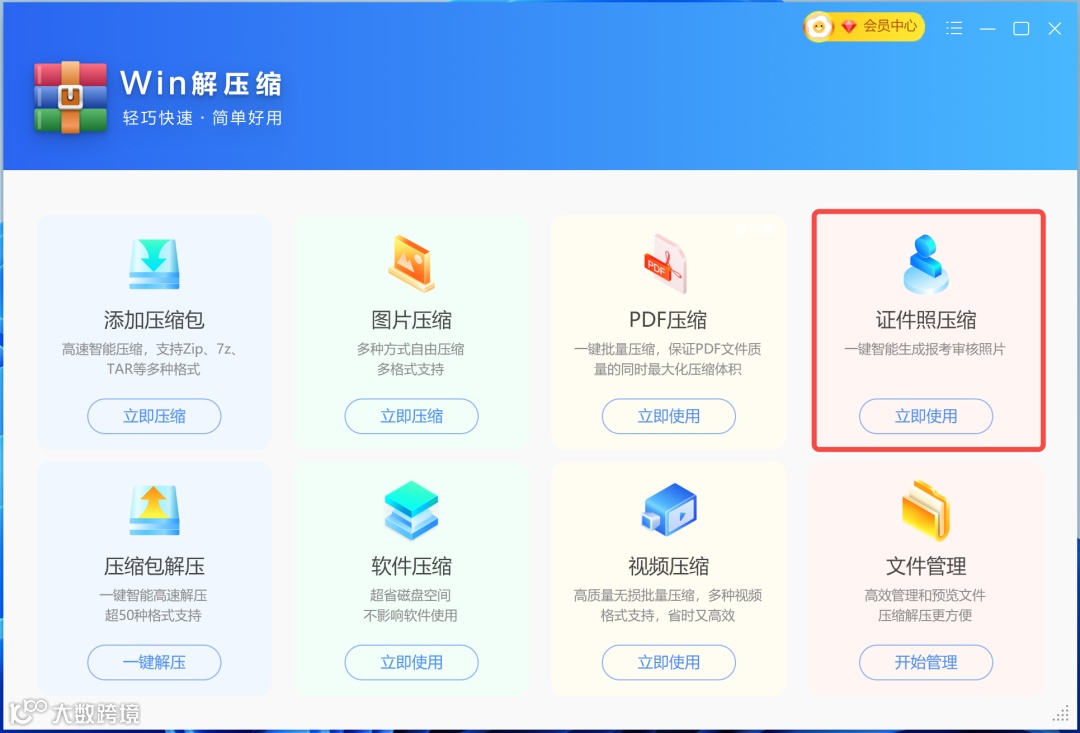Click the 一键解压 button

coord(154,662)
